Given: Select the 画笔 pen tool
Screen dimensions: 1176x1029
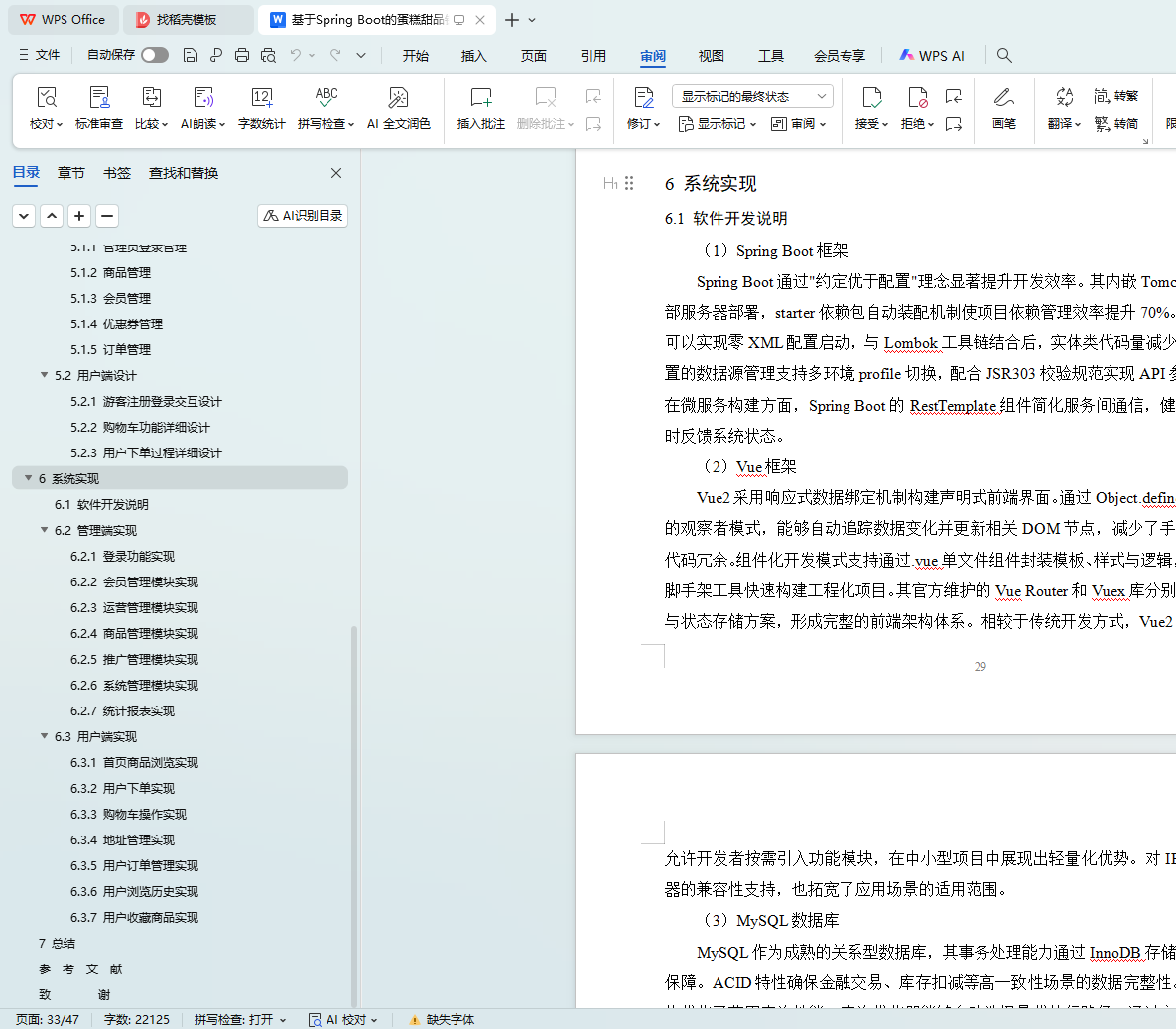Looking at the screenshot, I should (1003, 98).
